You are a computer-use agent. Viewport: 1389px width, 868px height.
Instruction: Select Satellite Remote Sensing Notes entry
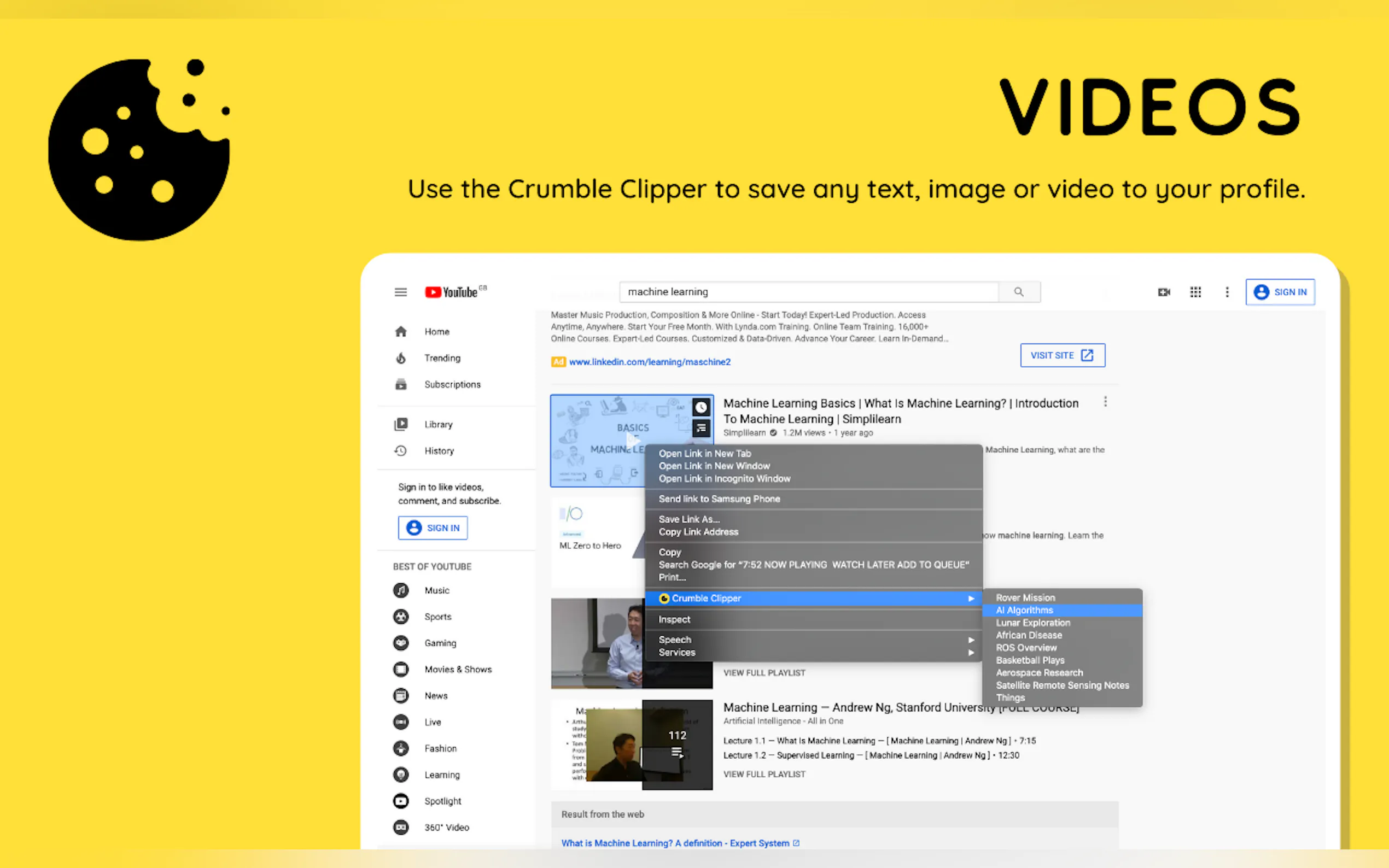coord(1063,685)
